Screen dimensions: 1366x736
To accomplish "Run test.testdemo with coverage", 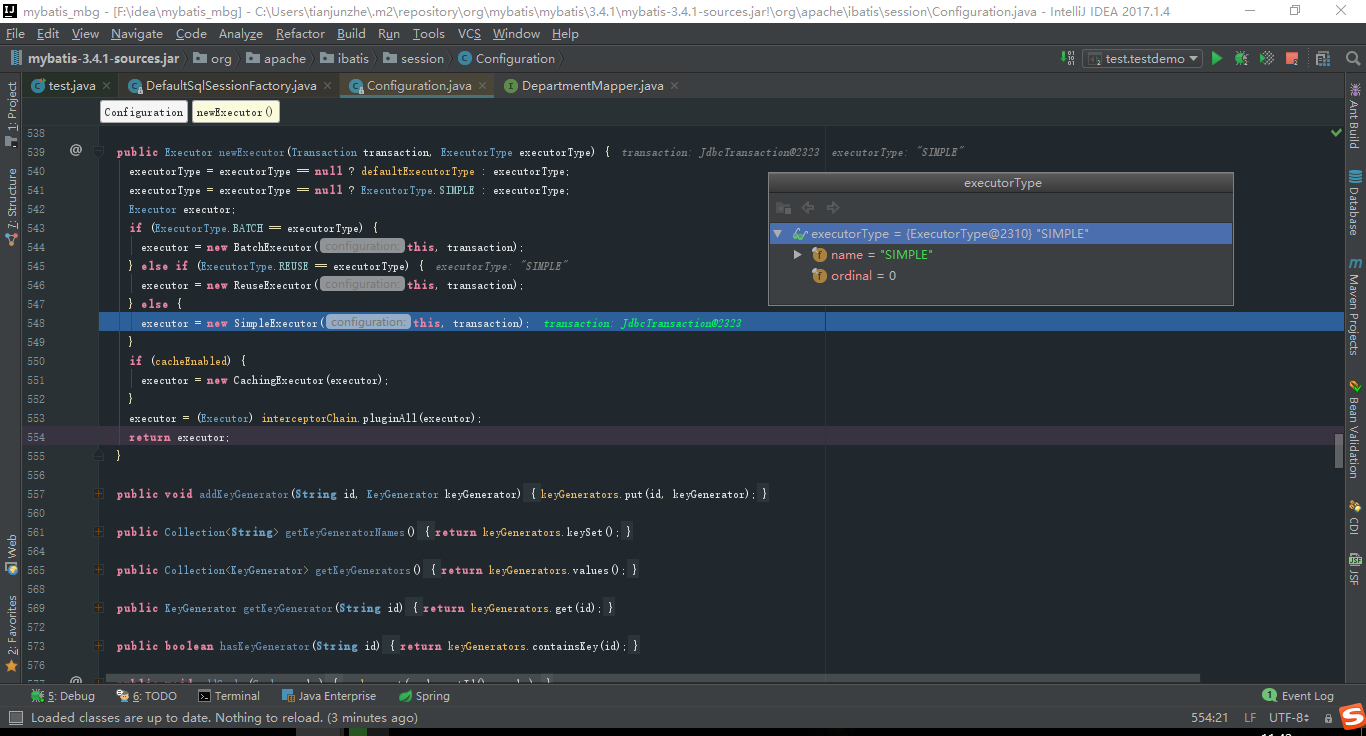I will click(1266, 58).
